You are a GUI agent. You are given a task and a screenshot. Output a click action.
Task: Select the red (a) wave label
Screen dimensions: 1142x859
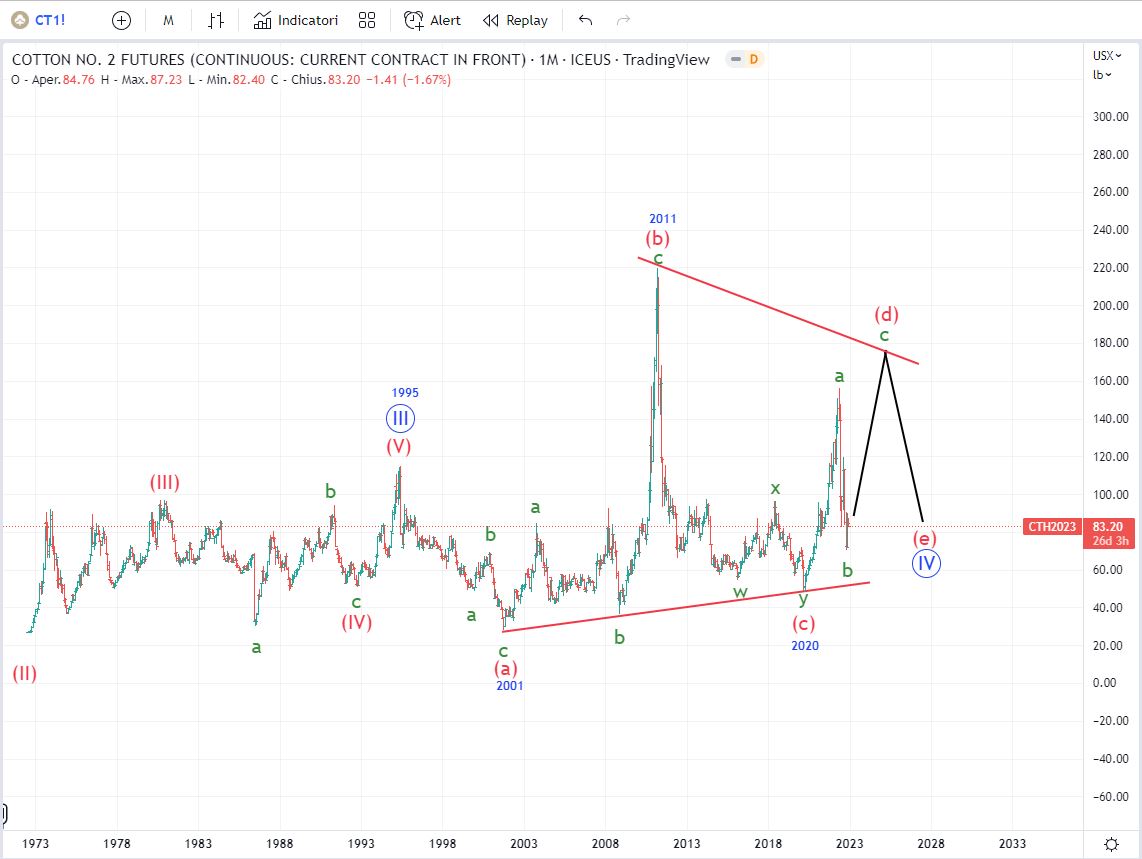coord(505,668)
